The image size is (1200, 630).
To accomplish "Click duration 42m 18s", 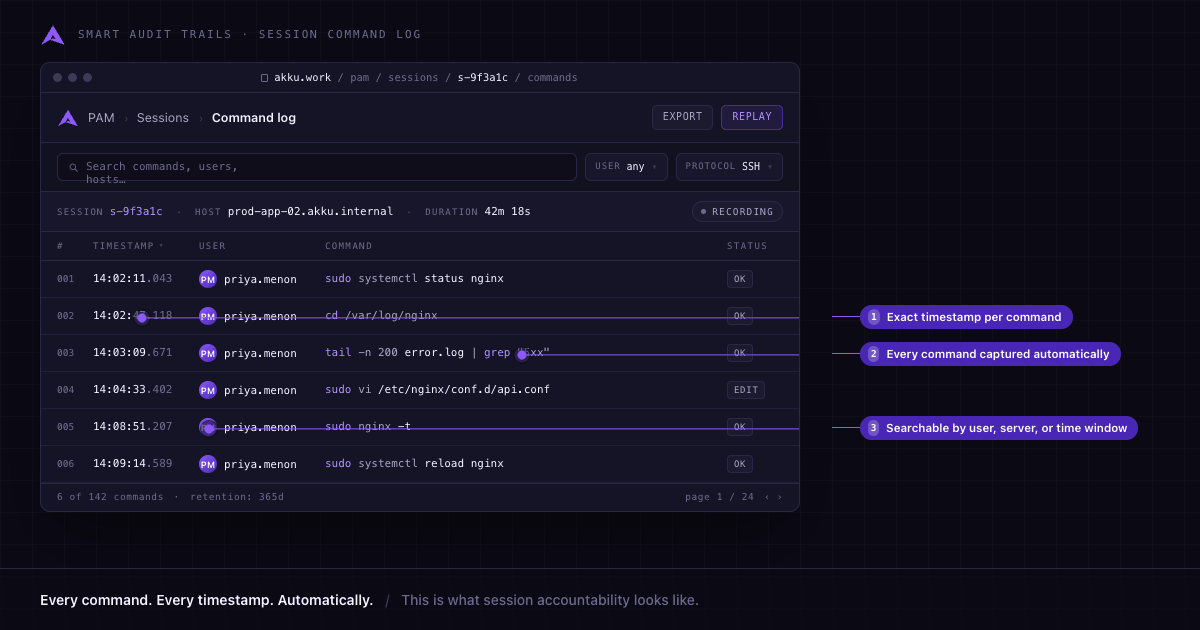I will click(508, 212).
